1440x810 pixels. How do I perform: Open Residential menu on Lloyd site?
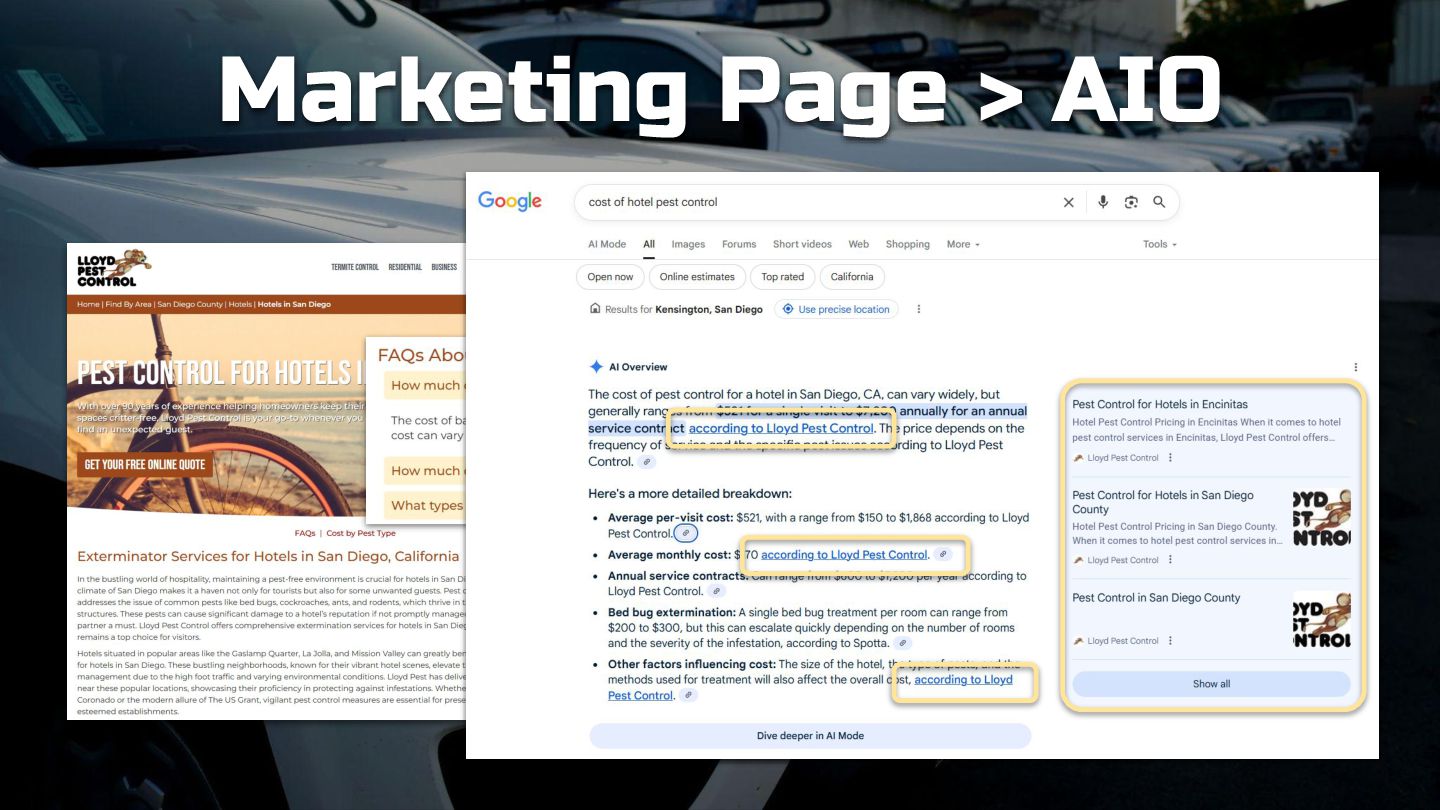pos(405,267)
